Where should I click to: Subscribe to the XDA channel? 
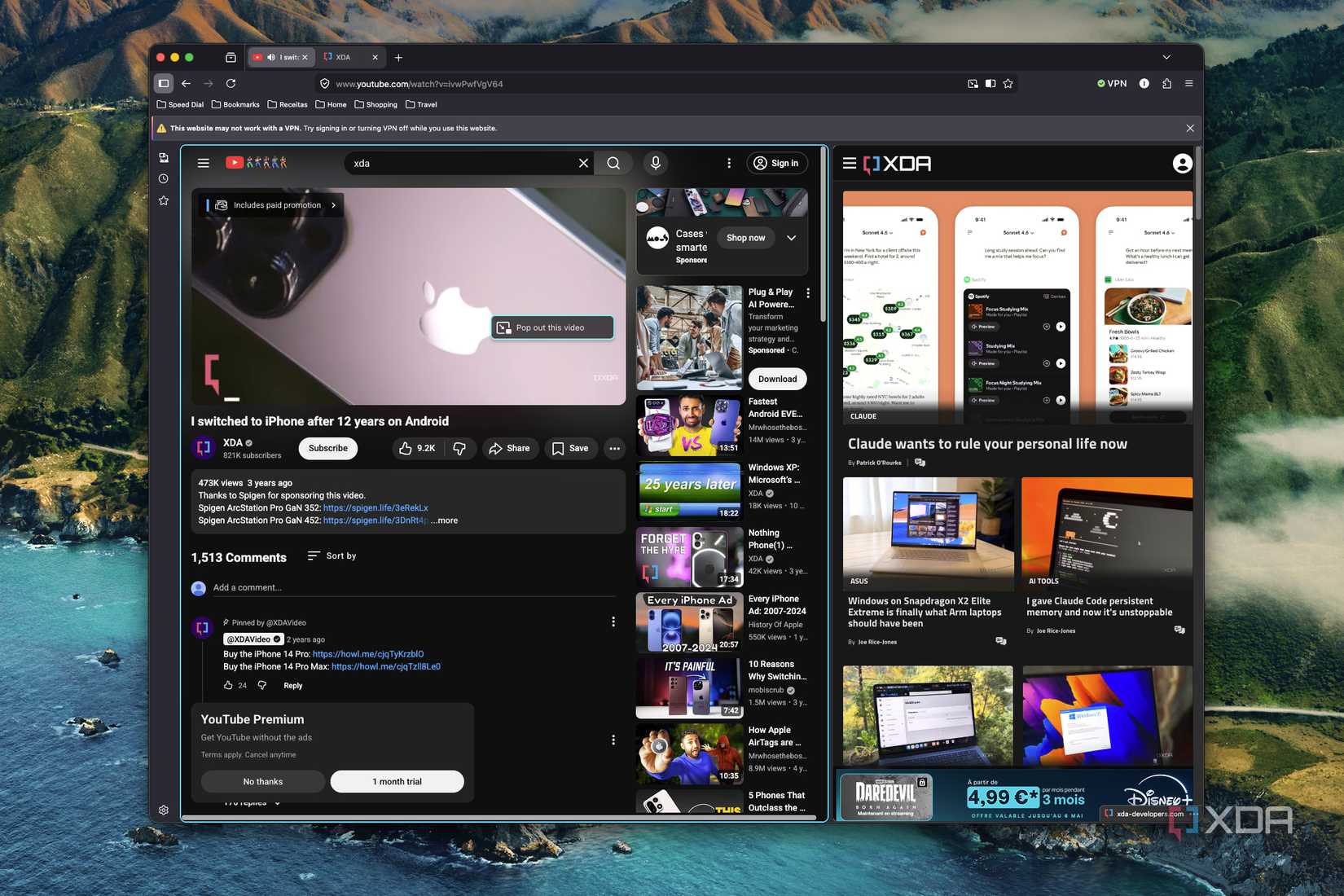click(x=328, y=448)
